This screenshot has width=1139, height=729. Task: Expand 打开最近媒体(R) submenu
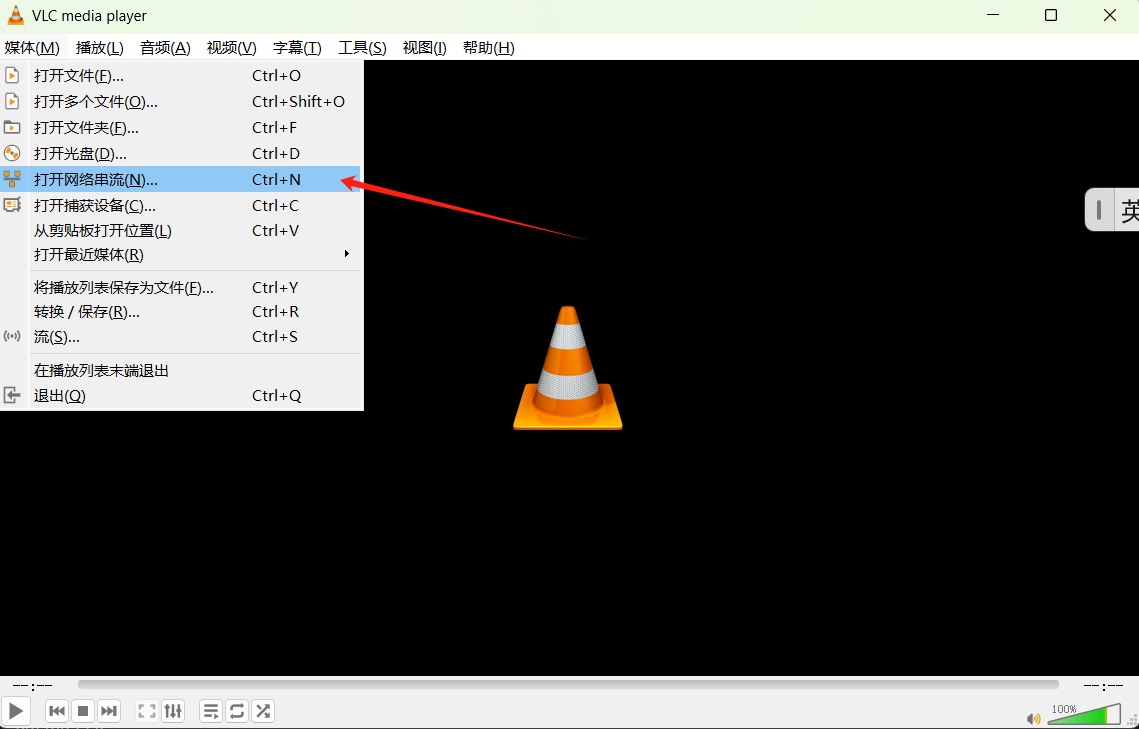coord(181,255)
